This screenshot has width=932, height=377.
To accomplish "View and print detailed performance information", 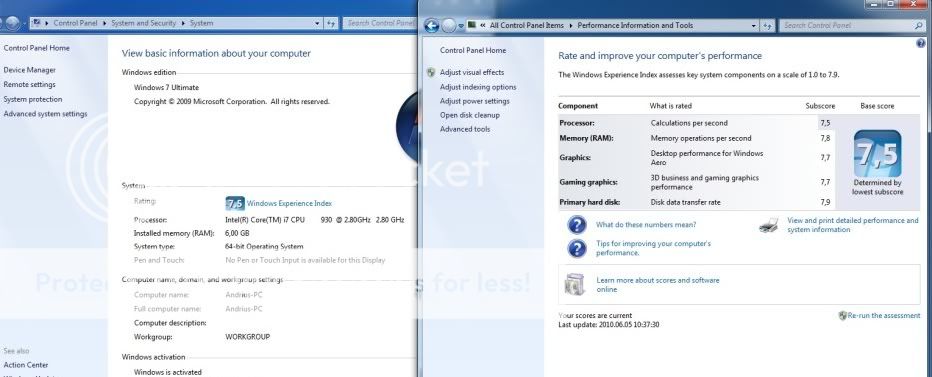I will point(852,225).
